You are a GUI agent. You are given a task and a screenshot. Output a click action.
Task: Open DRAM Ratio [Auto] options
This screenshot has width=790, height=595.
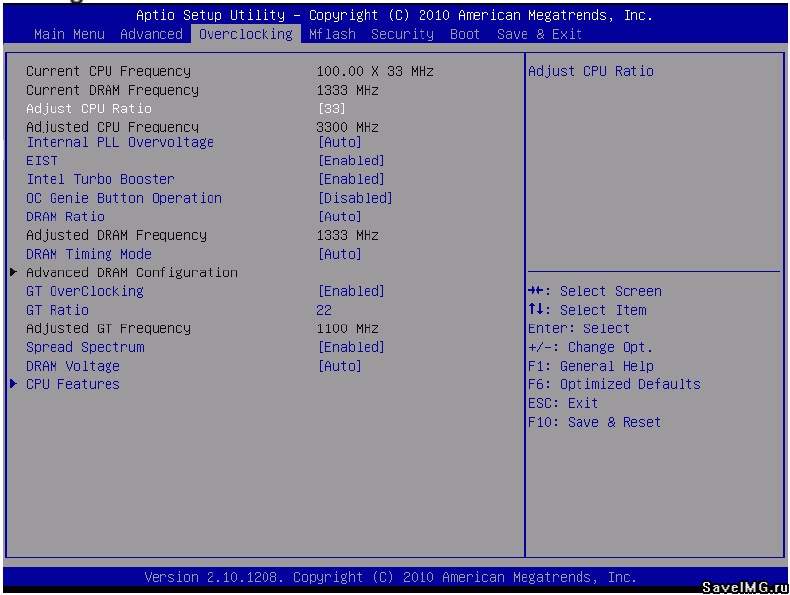(x=340, y=217)
